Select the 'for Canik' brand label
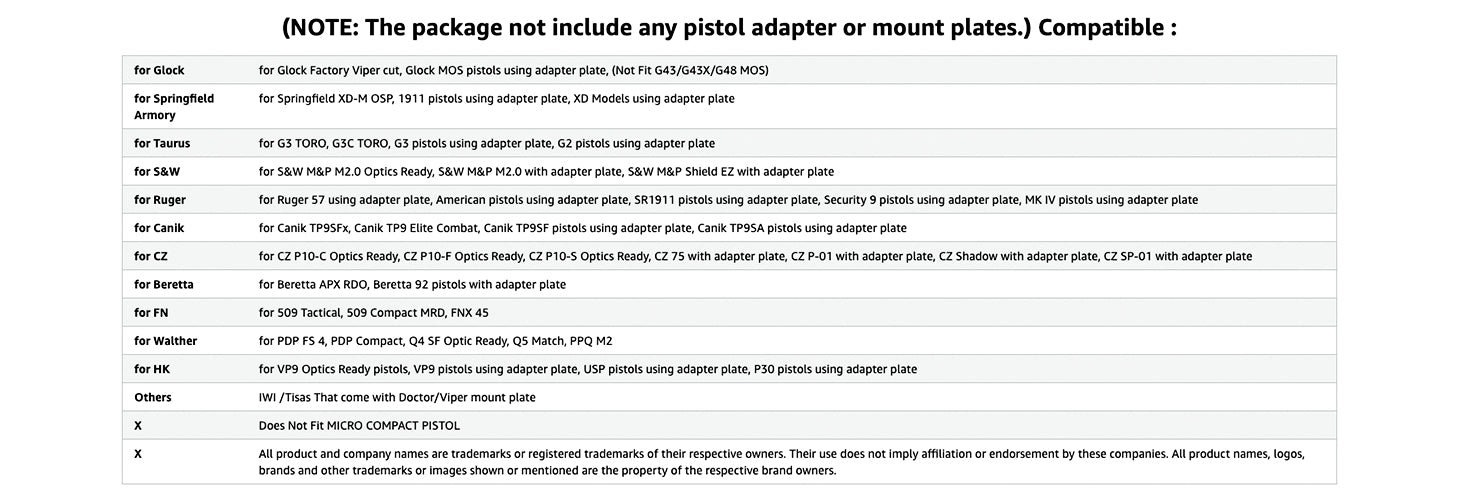This screenshot has height=495, width=1464. pos(159,228)
